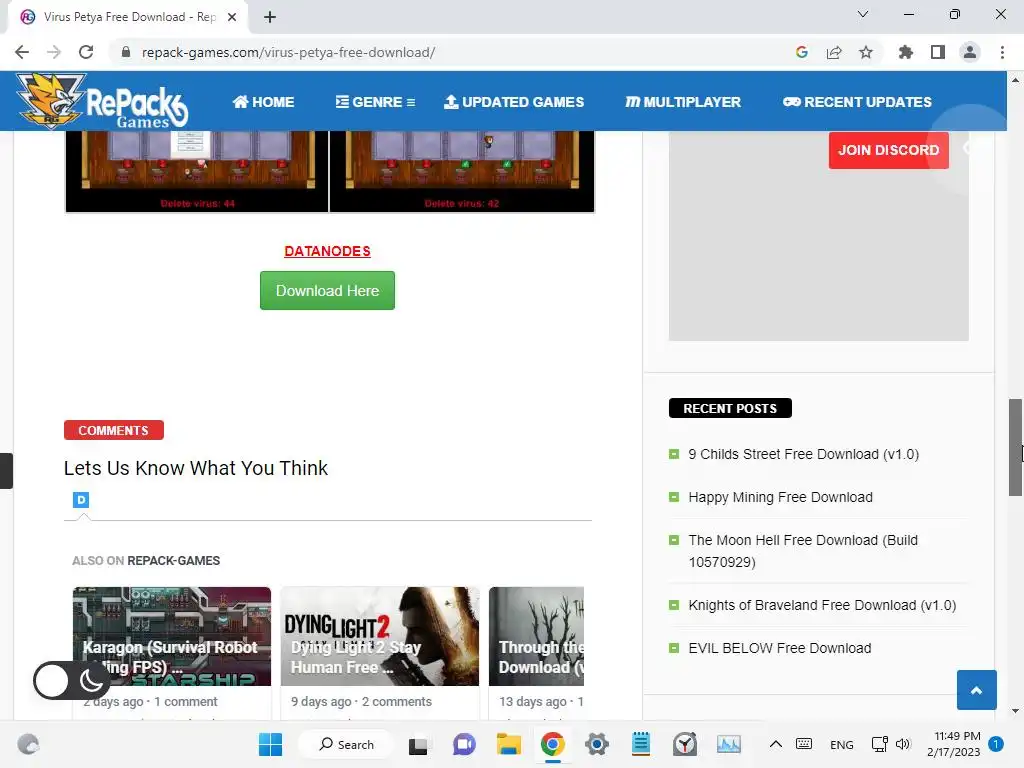Screen dimensions: 1024x768
Task: Open the DATANODES link
Action: [x=327, y=251]
